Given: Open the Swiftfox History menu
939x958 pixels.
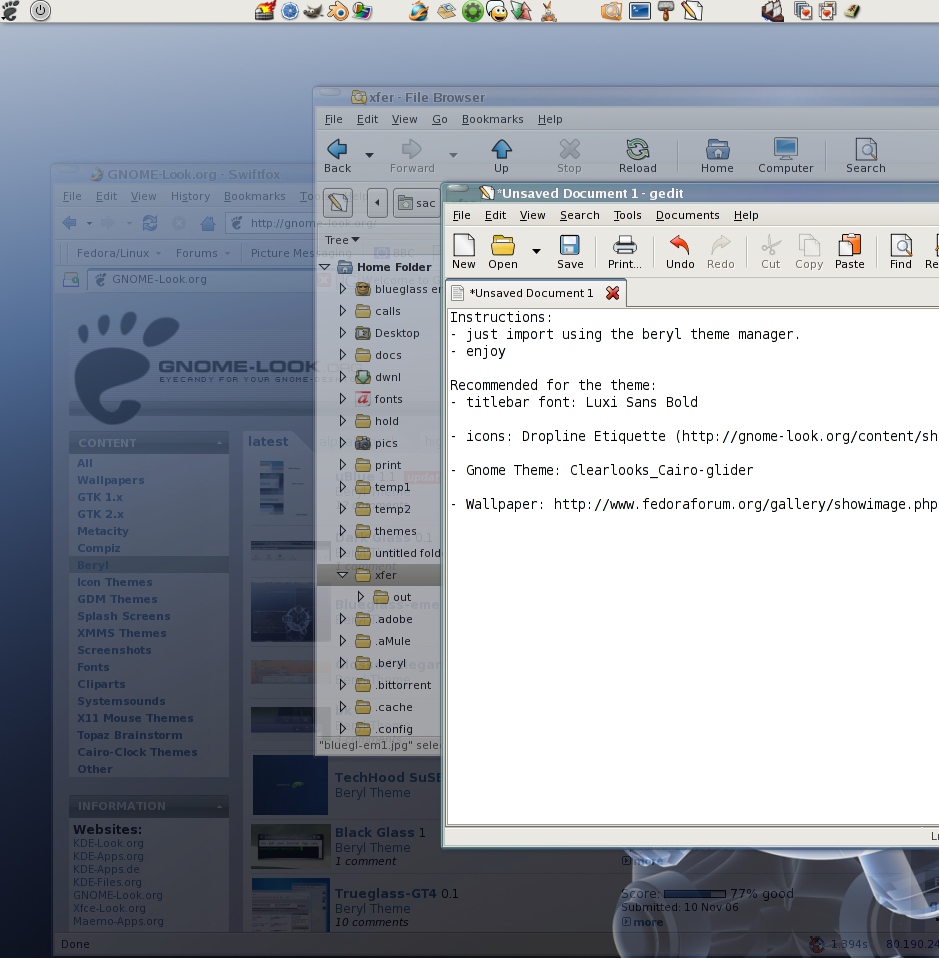Looking at the screenshot, I should click(190, 196).
